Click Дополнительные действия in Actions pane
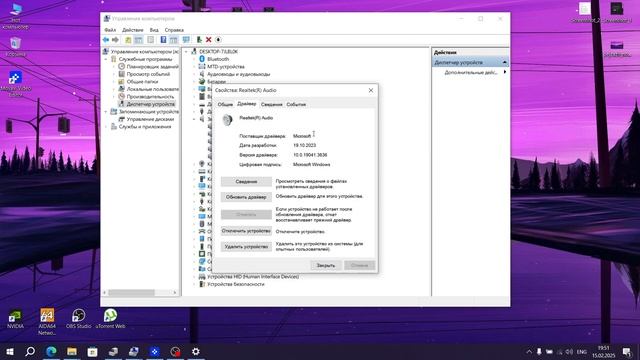Screen dimensions: 640x360 [x=471, y=72]
